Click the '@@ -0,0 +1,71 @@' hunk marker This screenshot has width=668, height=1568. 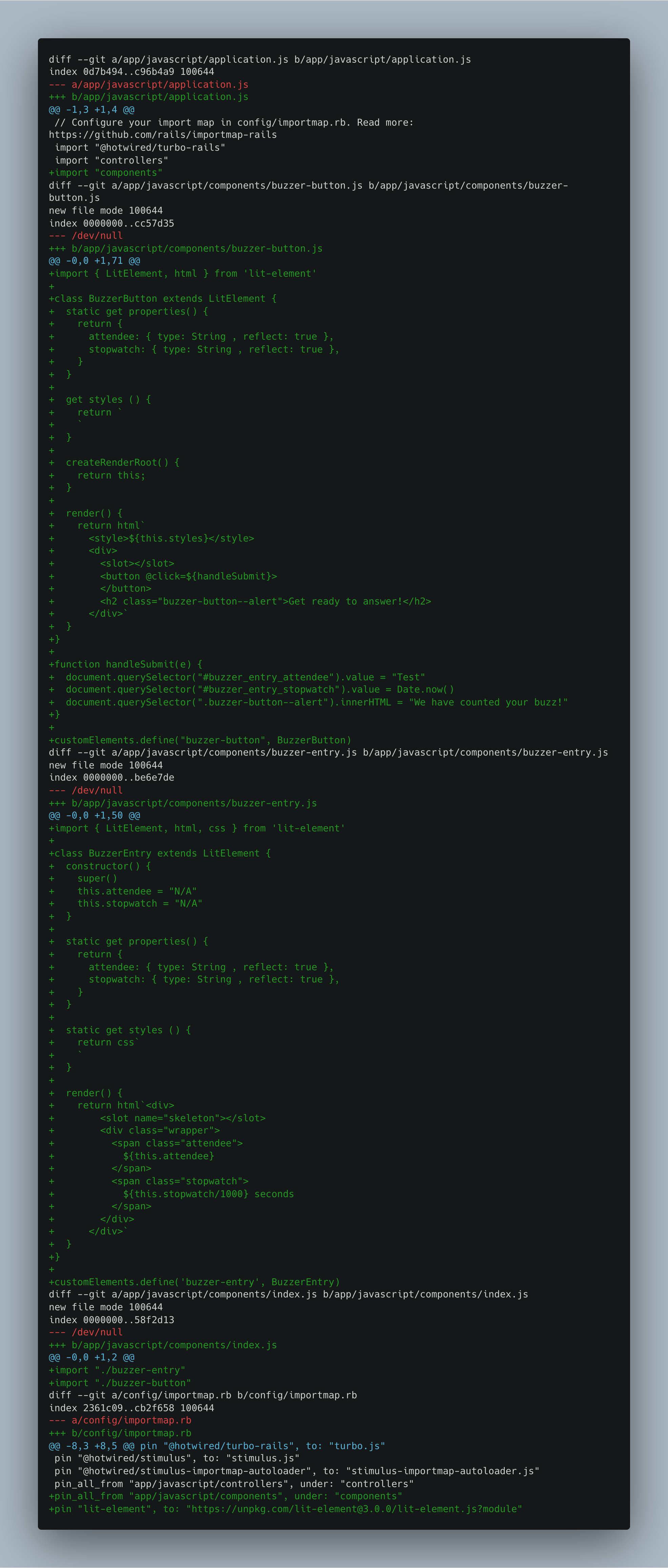click(x=95, y=260)
